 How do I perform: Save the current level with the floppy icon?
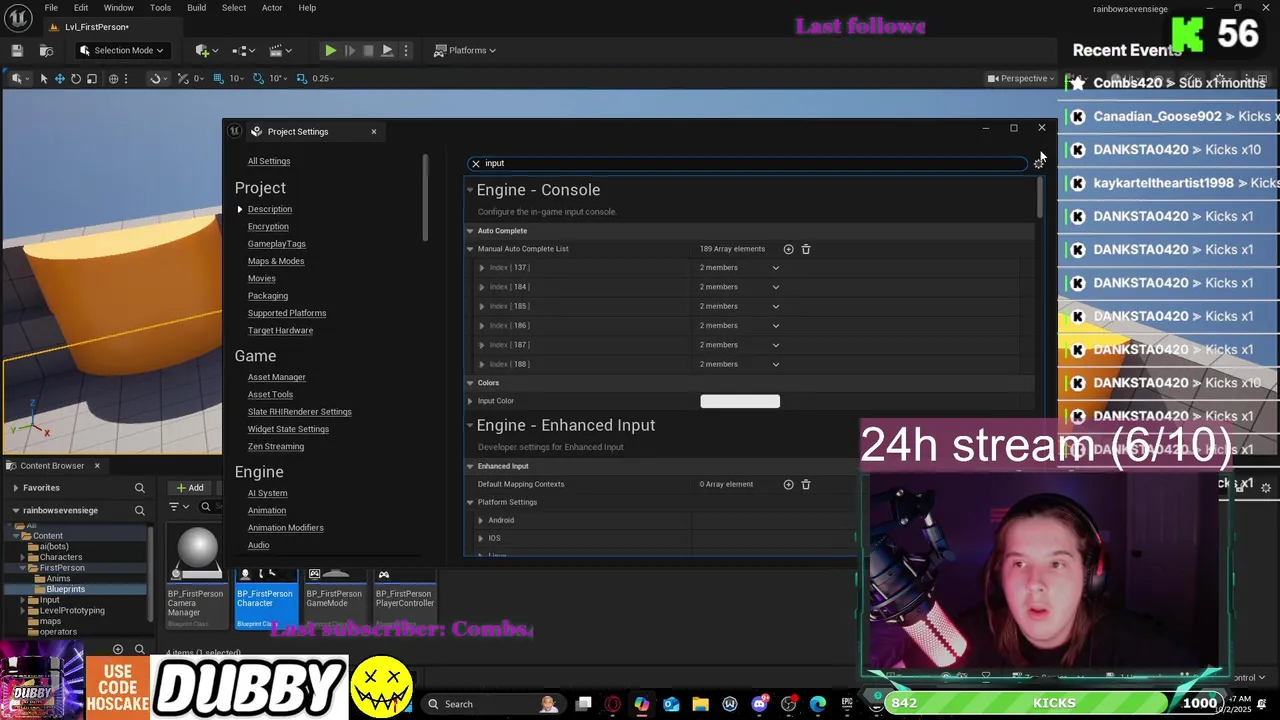click(x=17, y=50)
